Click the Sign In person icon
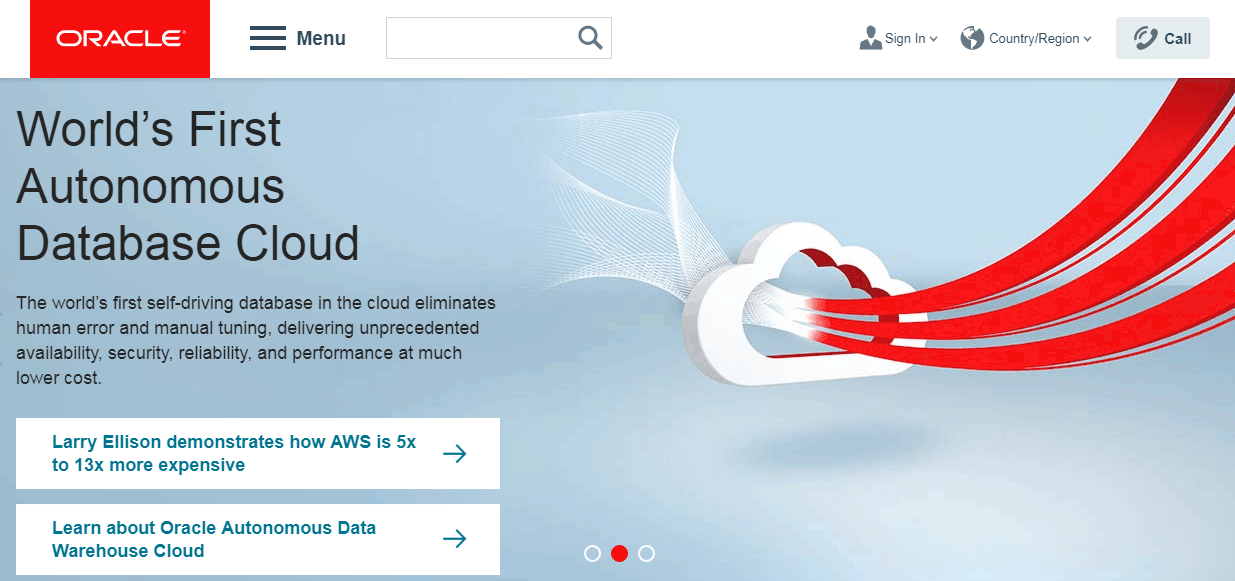 pyautogui.click(x=870, y=38)
